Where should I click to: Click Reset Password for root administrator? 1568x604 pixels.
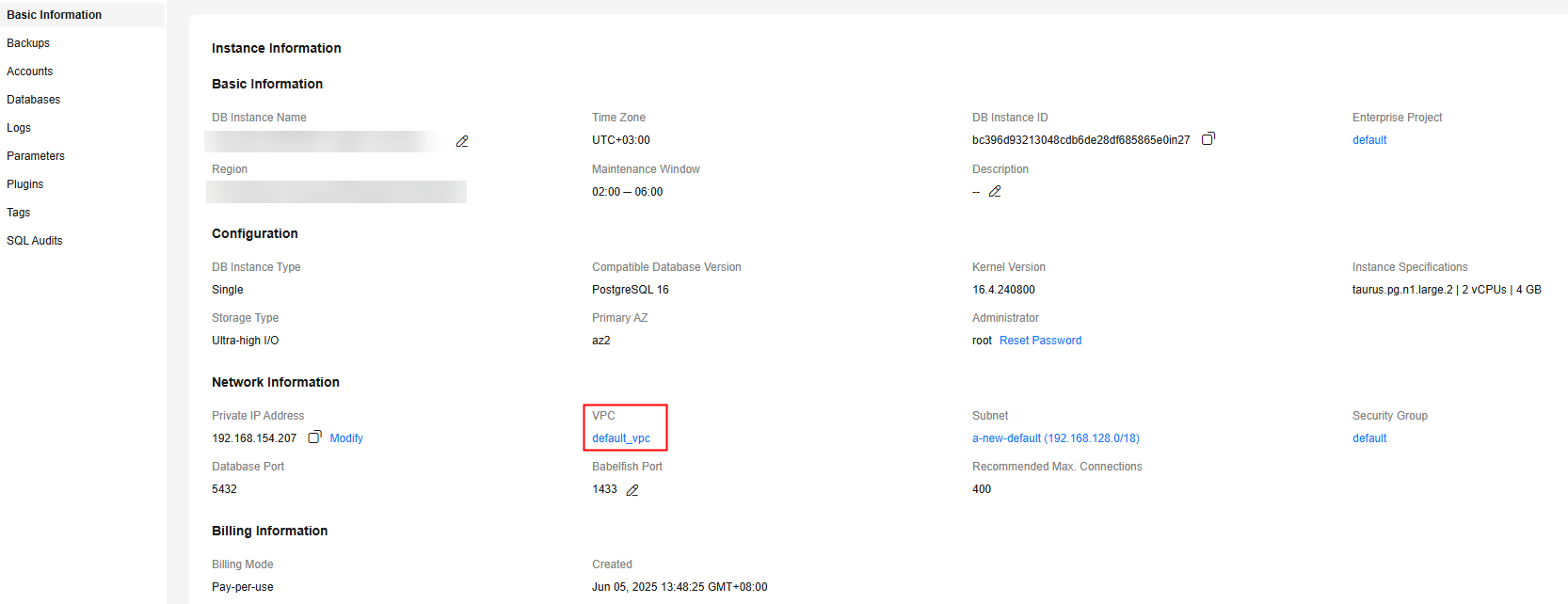tap(1040, 341)
